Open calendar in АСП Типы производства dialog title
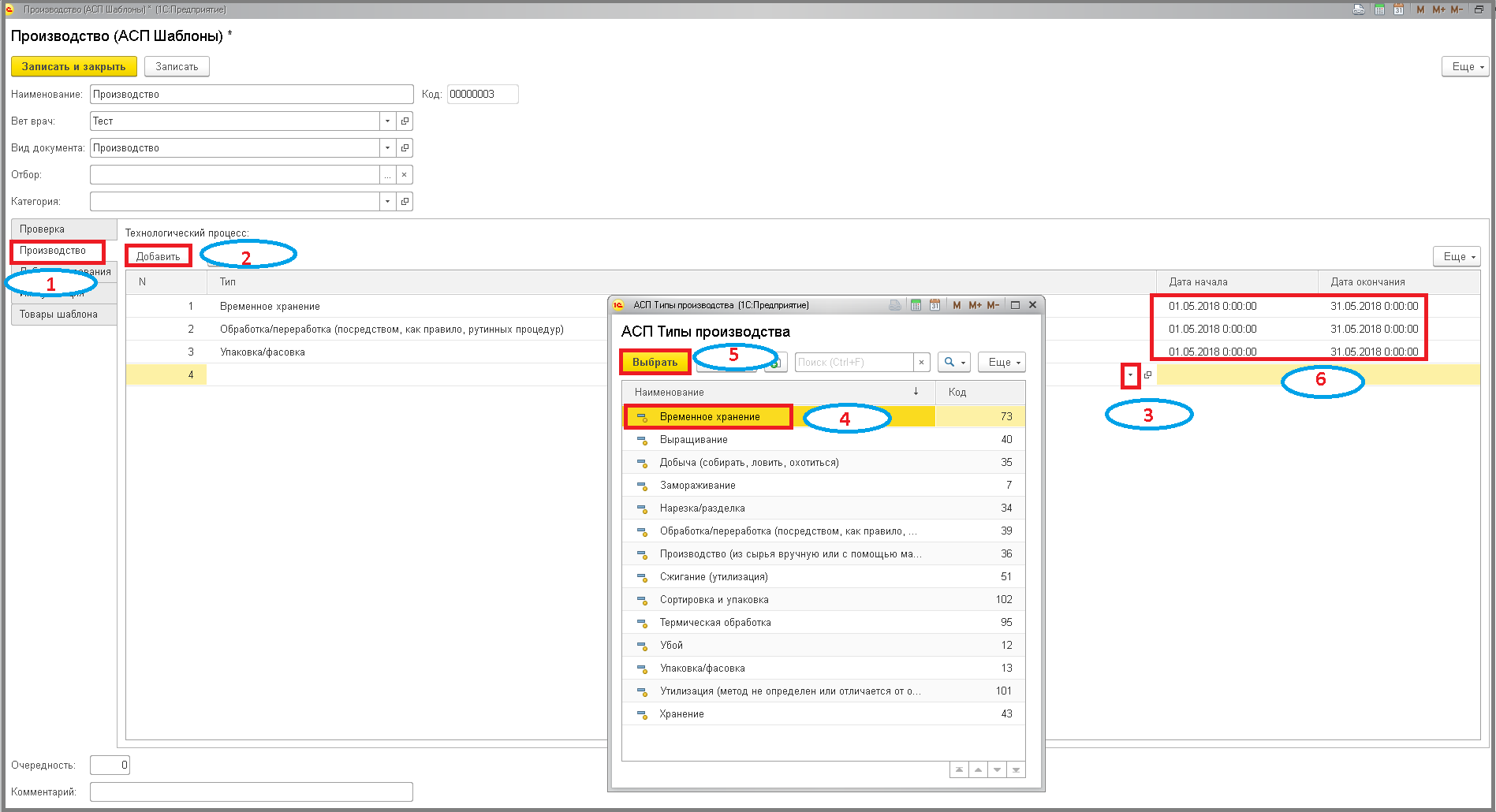Image resolution: width=1496 pixels, height=812 pixels. coord(935,305)
